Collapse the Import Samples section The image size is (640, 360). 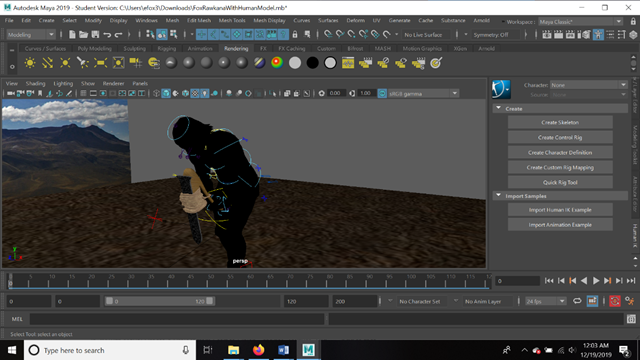(498, 196)
